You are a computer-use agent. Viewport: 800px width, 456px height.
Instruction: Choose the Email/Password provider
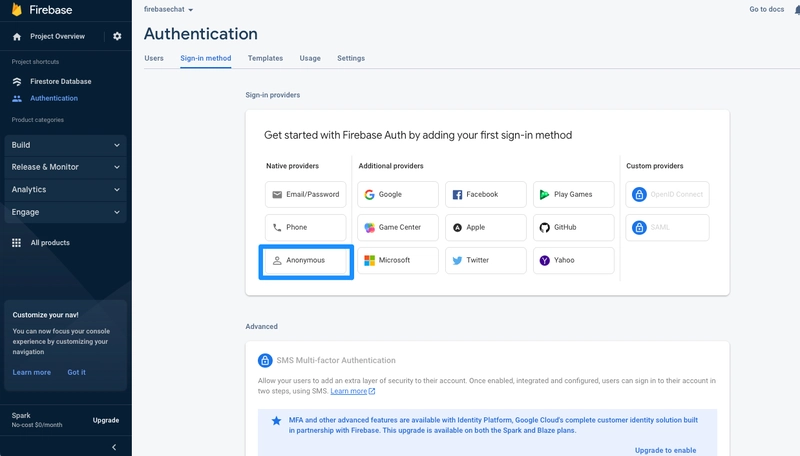tap(306, 194)
